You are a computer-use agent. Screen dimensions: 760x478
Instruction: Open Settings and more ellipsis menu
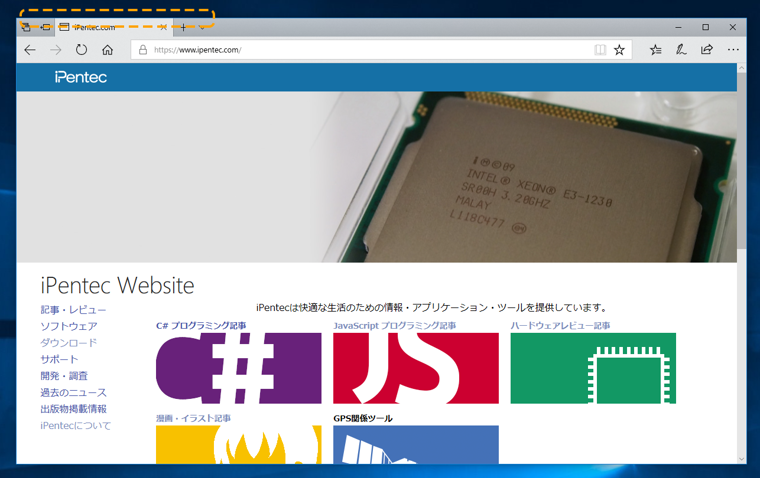pyautogui.click(x=733, y=49)
